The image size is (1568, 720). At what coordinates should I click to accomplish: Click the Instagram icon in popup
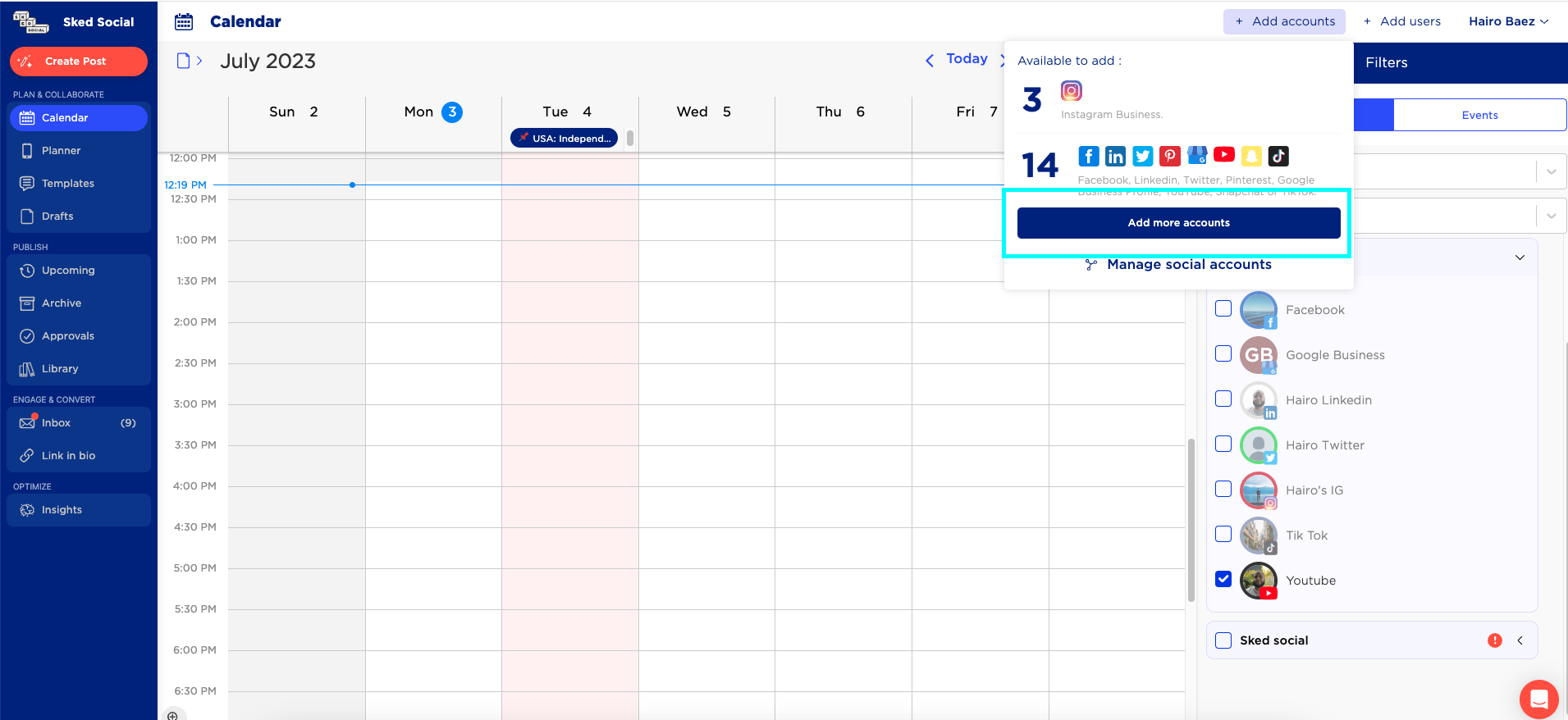(1071, 91)
